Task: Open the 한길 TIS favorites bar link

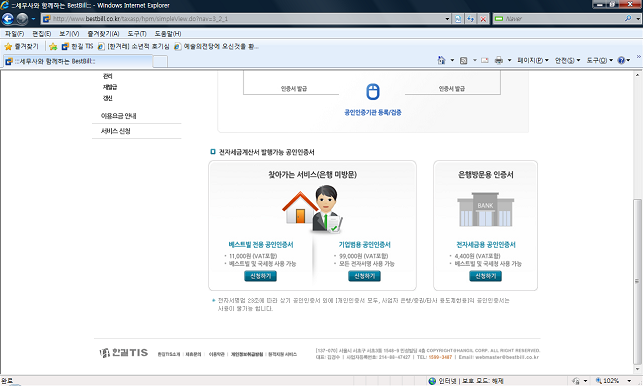Action: (77, 47)
